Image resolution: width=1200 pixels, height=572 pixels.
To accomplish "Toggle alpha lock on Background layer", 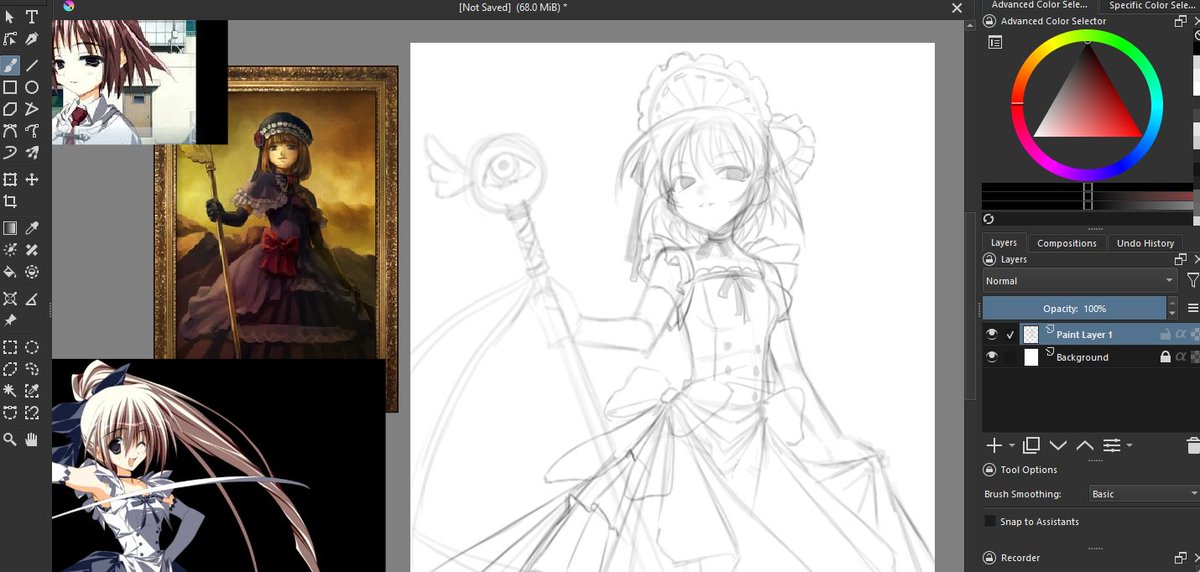I will 1180,357.
